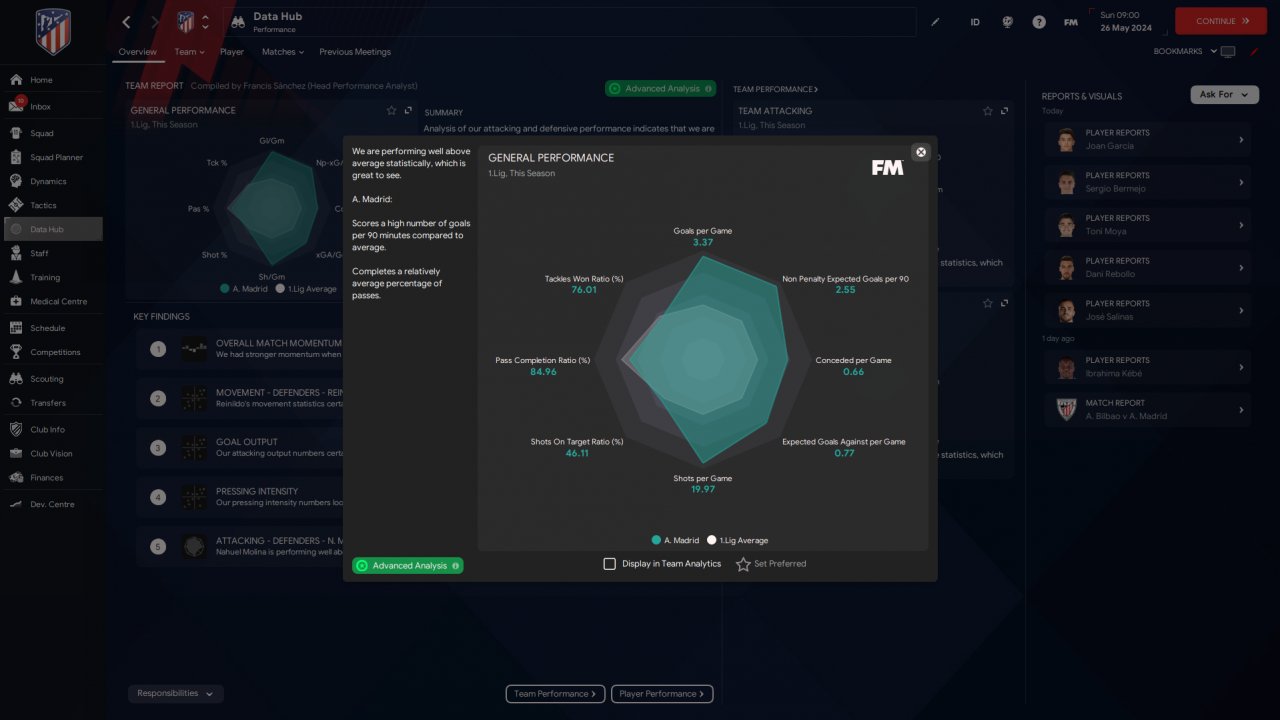The width and height of the screenshot is (1280, 720).
Task: Open the ID button in the top bar
Action: 975,22
